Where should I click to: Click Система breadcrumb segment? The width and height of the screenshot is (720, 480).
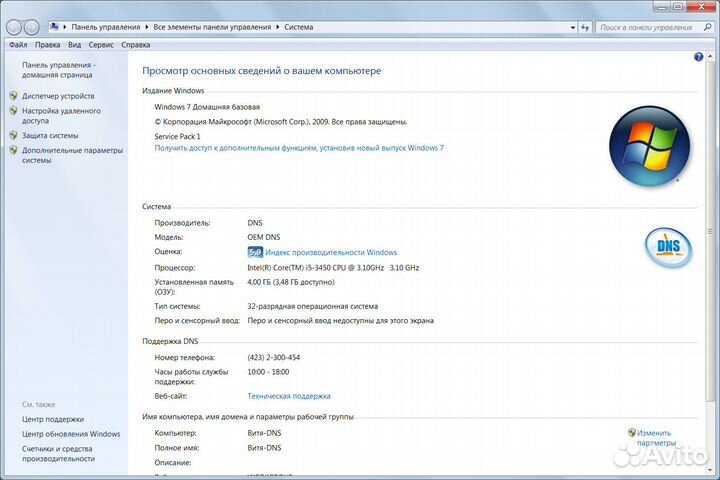tap(298, 27)
